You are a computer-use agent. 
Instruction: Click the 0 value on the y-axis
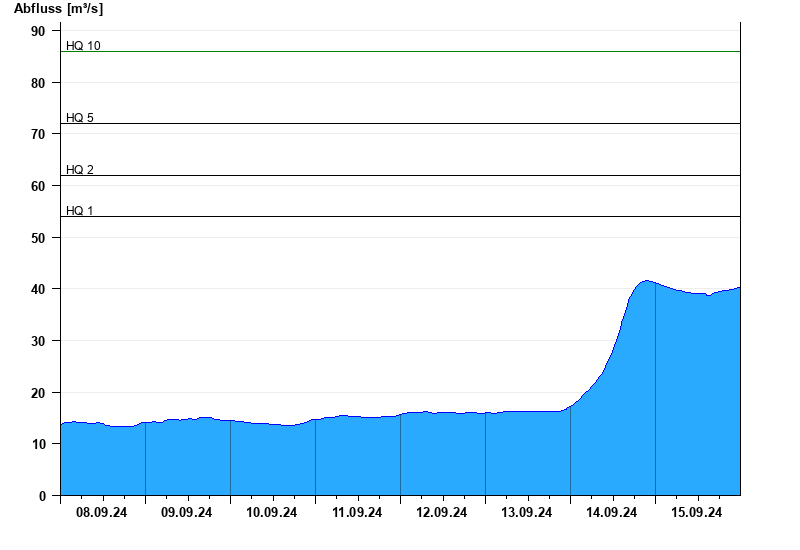[43, 496]
